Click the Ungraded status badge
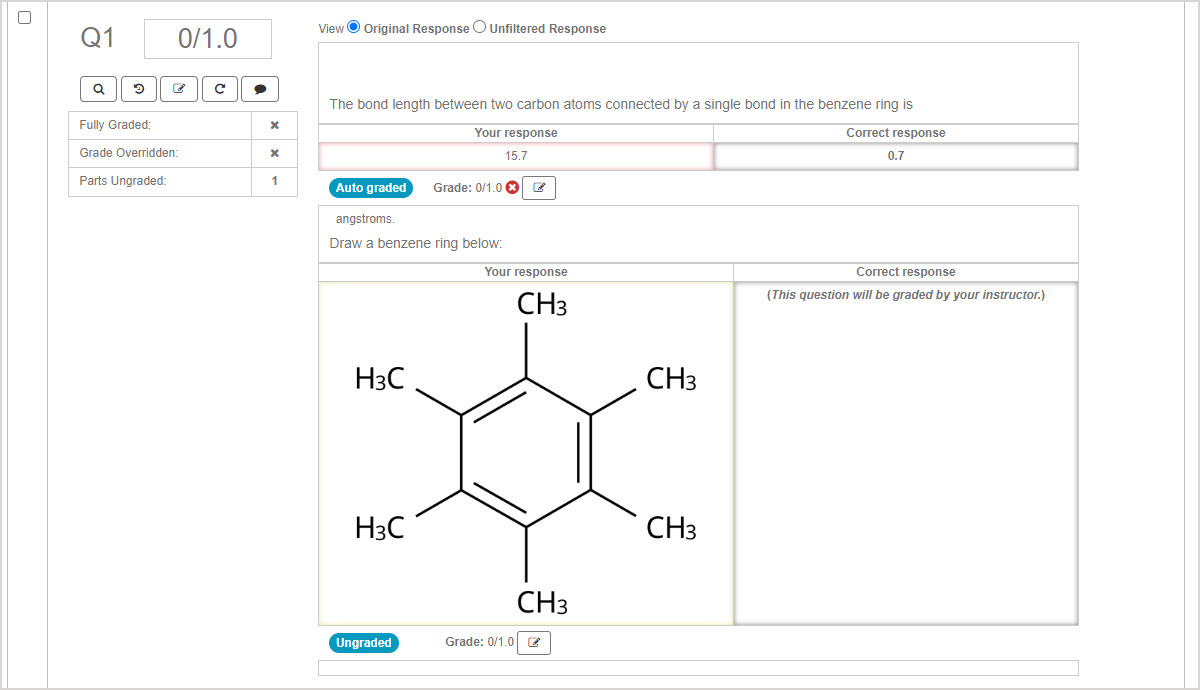1200x690 pixels. pos(364,642)
